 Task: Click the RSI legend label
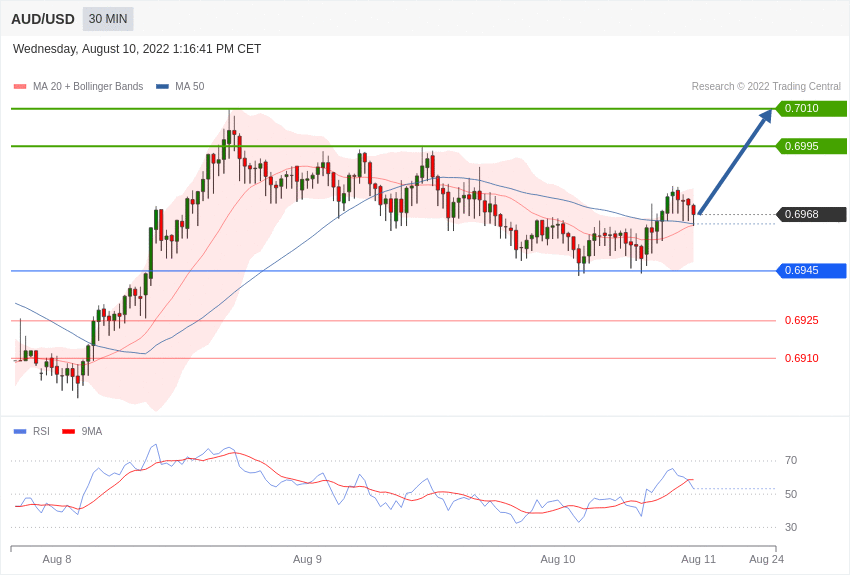tap(41, 431)
